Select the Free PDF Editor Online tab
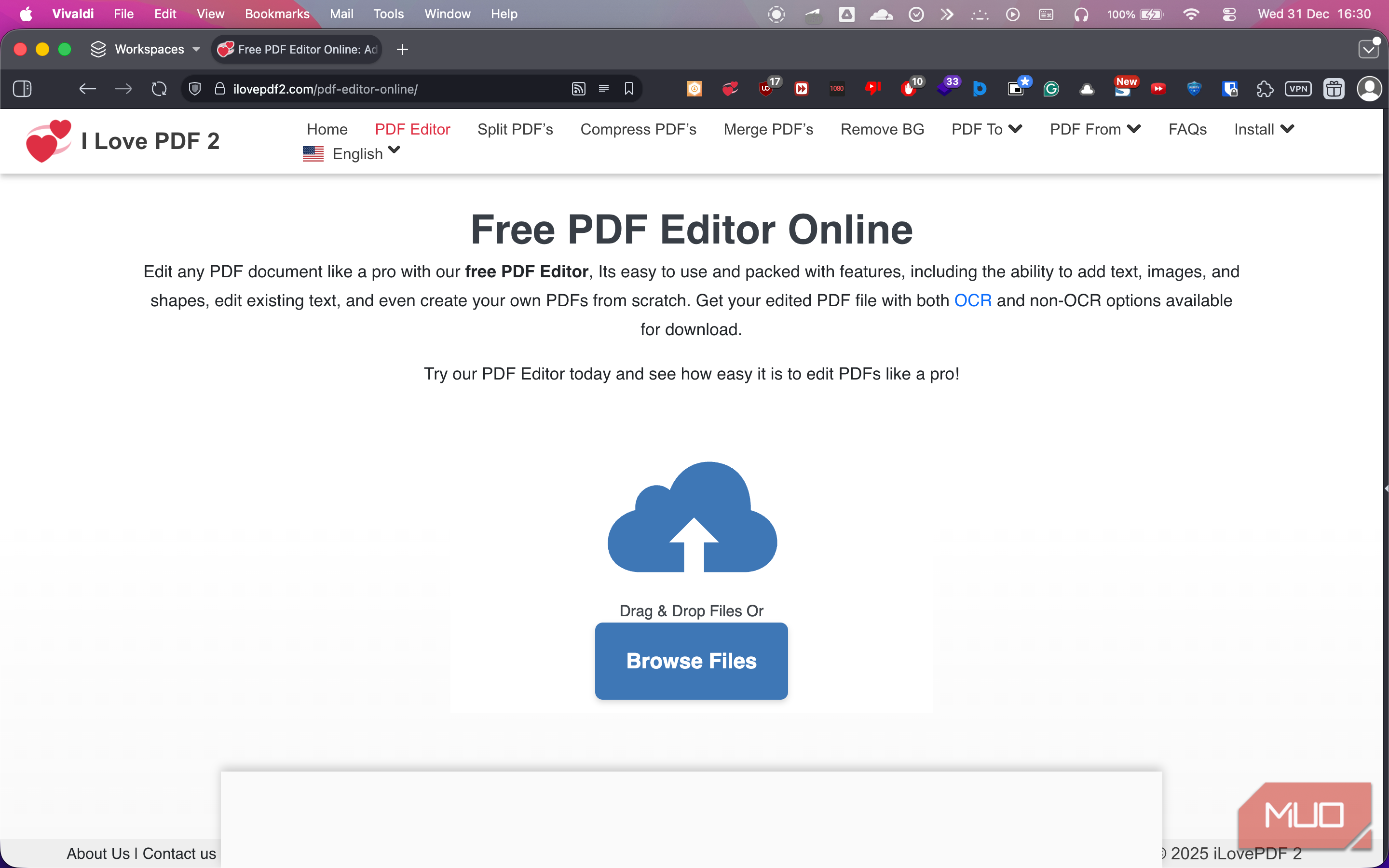The height and width of the screenshot is (868, 1389). click(x=297, y=49)
